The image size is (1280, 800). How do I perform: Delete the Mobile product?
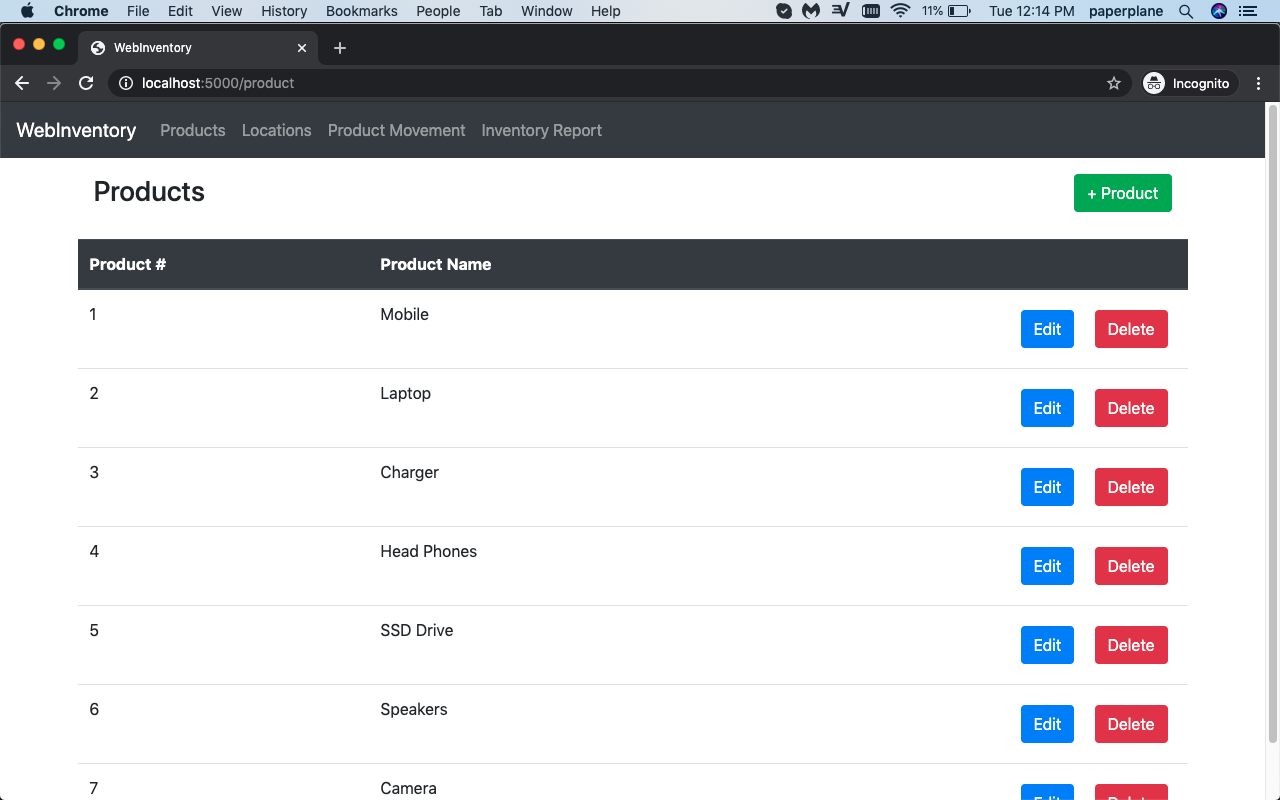click(x=1131, y=329)
